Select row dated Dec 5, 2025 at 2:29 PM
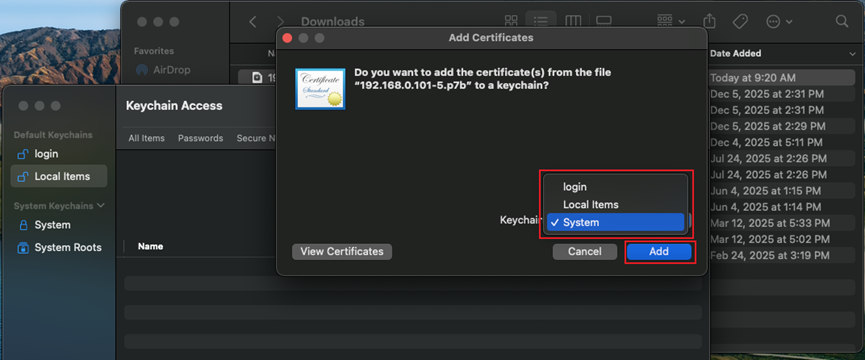The width and height of the screenshot is (865, 360). click(782, 126)
